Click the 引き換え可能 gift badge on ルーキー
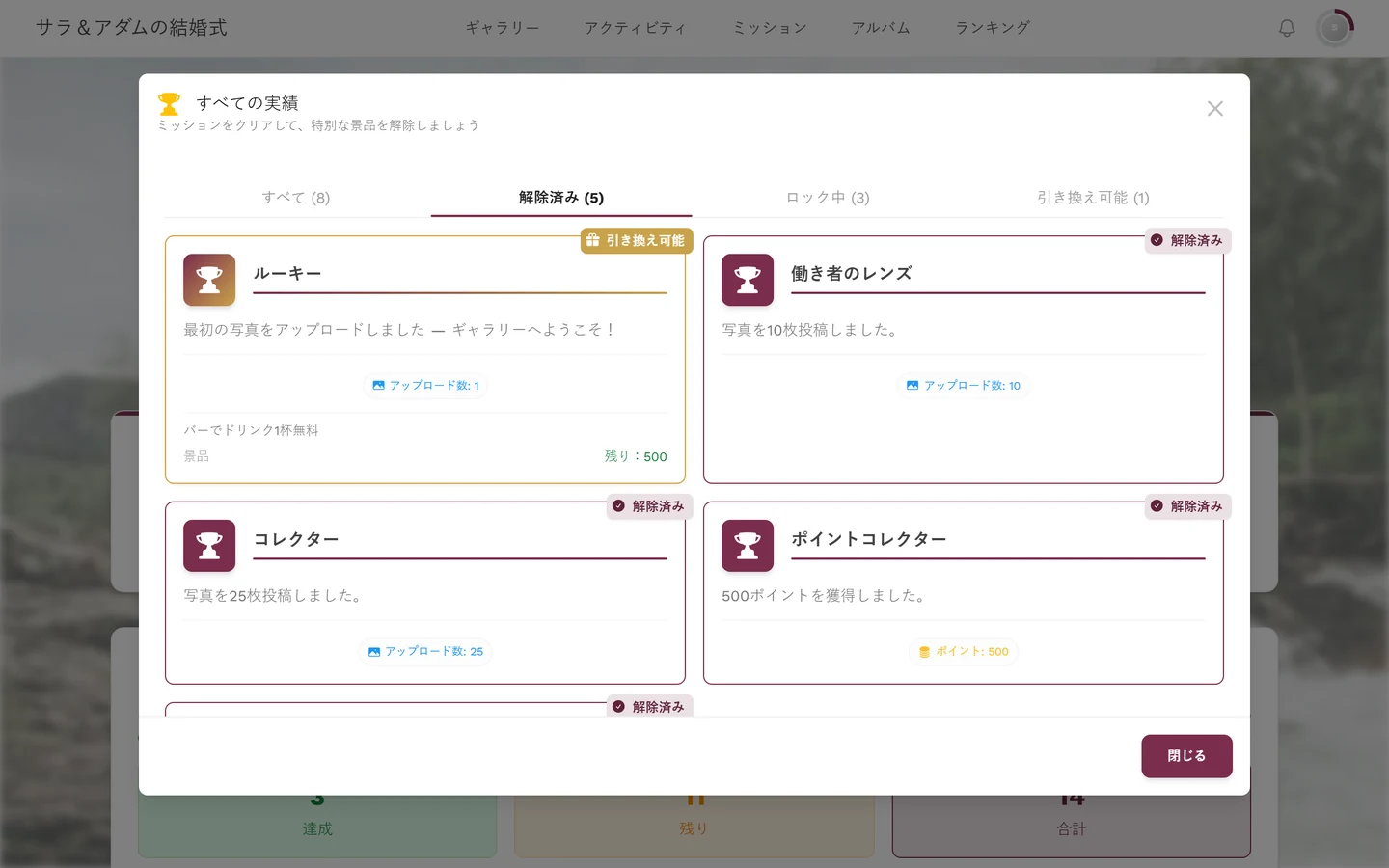 click(637, 241)
